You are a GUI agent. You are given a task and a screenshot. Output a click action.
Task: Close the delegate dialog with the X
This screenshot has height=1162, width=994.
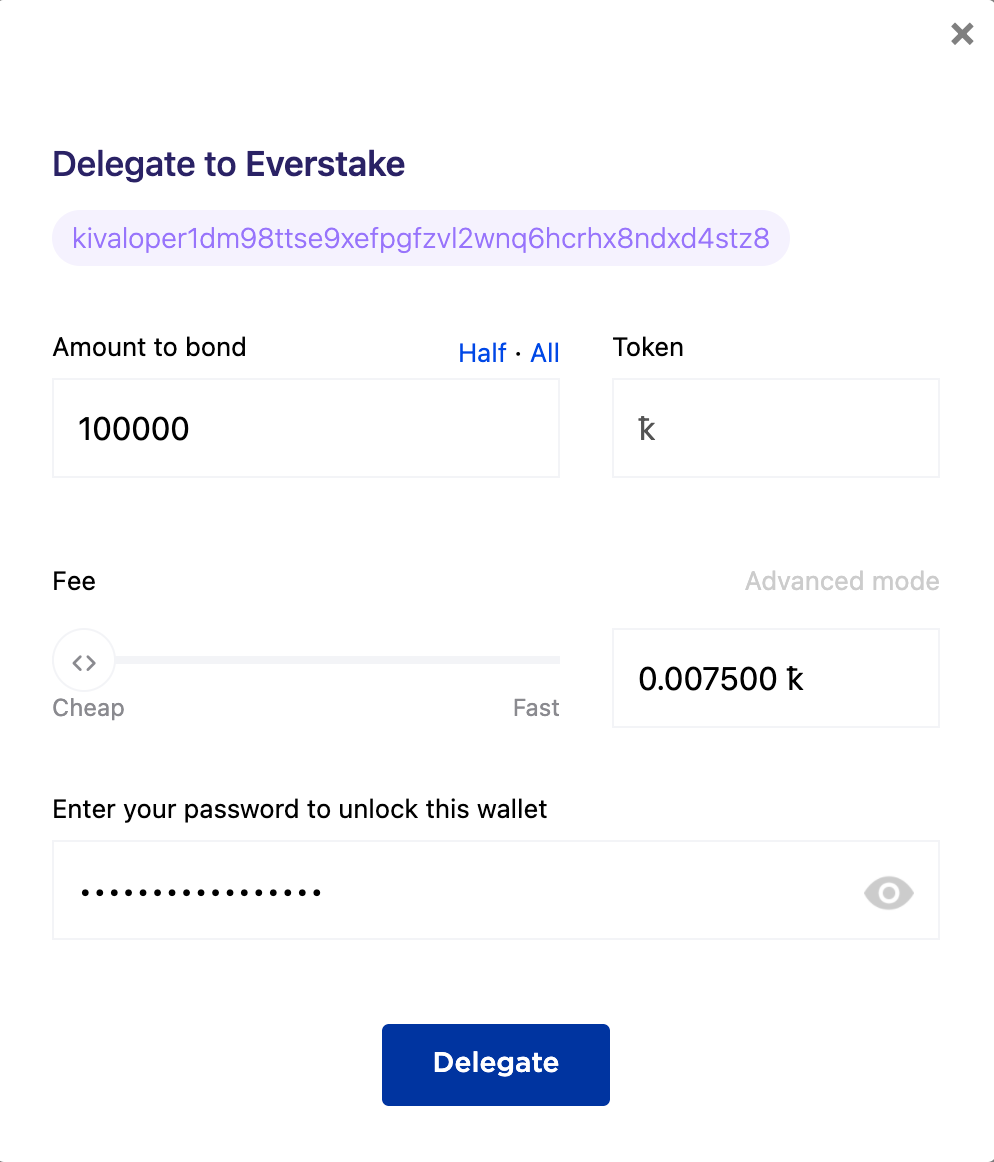[x=962, y=33]
